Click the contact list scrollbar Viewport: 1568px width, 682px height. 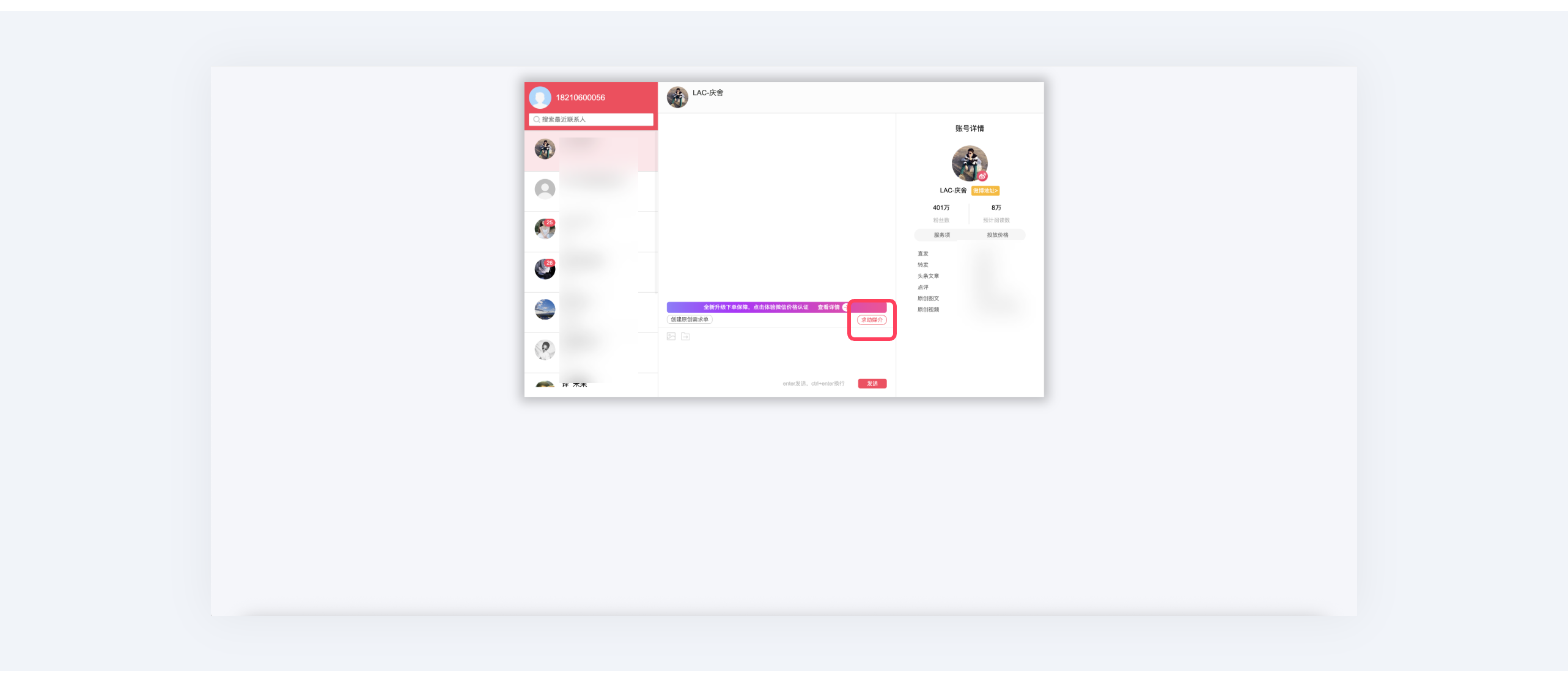click(x=656, y=211)
